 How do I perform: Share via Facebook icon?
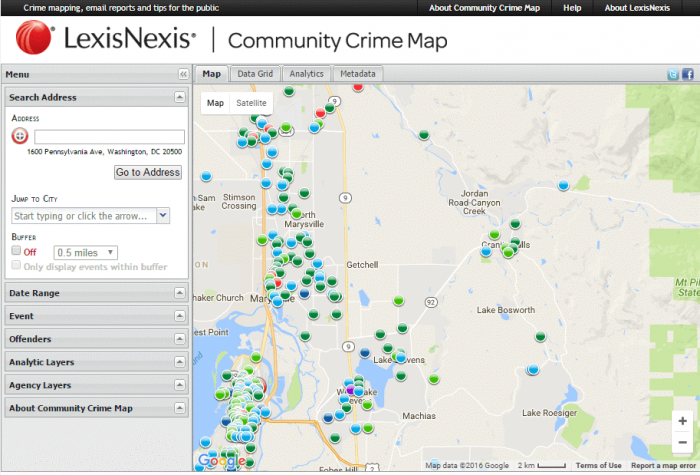[x=688, y=74]
